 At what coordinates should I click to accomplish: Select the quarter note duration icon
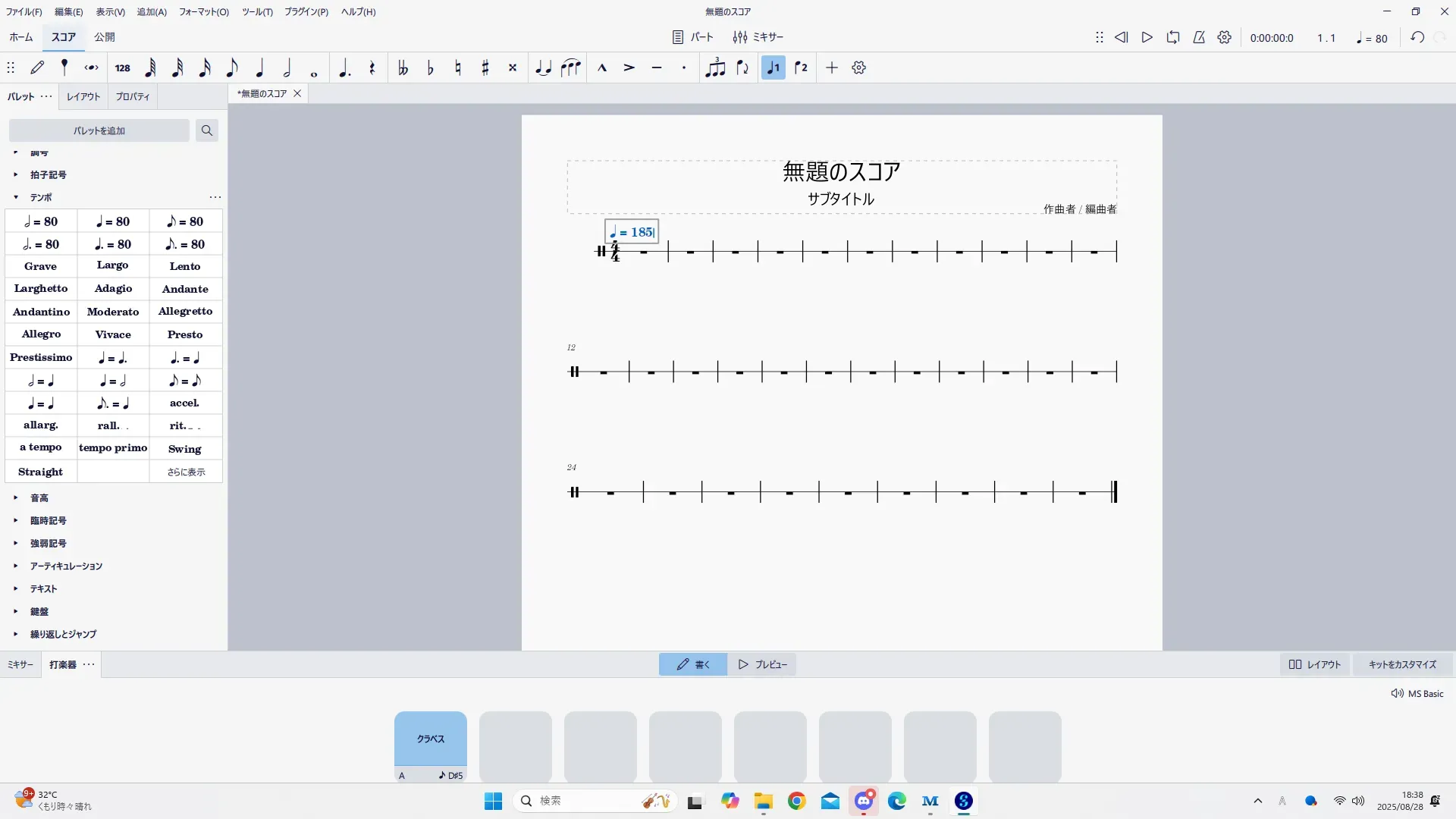pyautogui.click(x=259, y=68)
